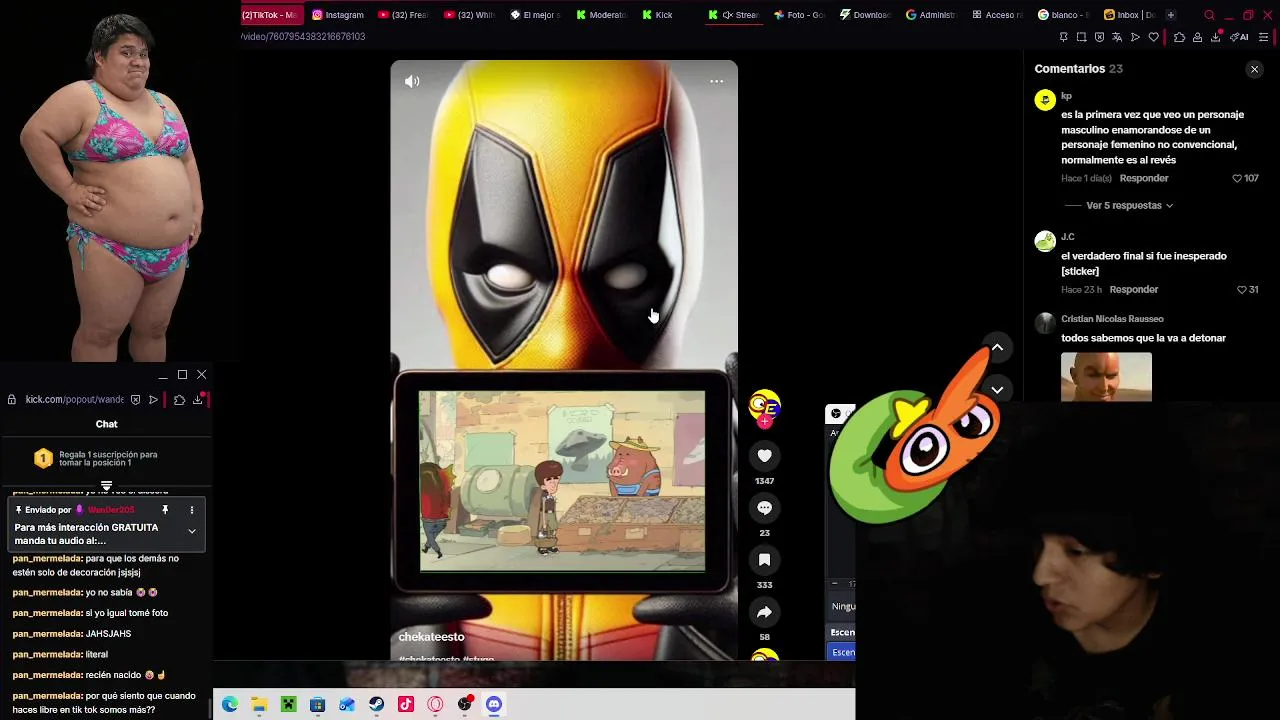This screenshot has width=1280, height=720.
Task: Collapse the chat leaderboard handle
Action: [x=106, y=486]
